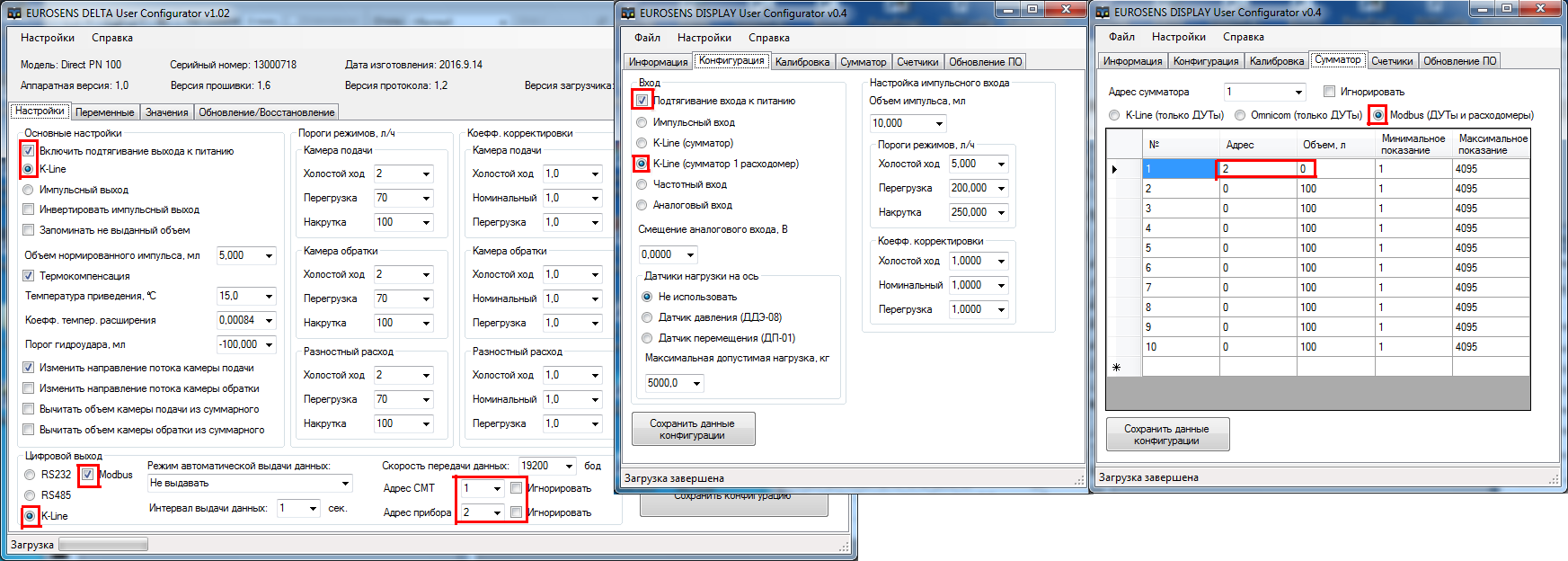Click the middle EUROSENS DISPLAY window title icon
This screenshot has width=1568, height=561.
pos(629,13)
